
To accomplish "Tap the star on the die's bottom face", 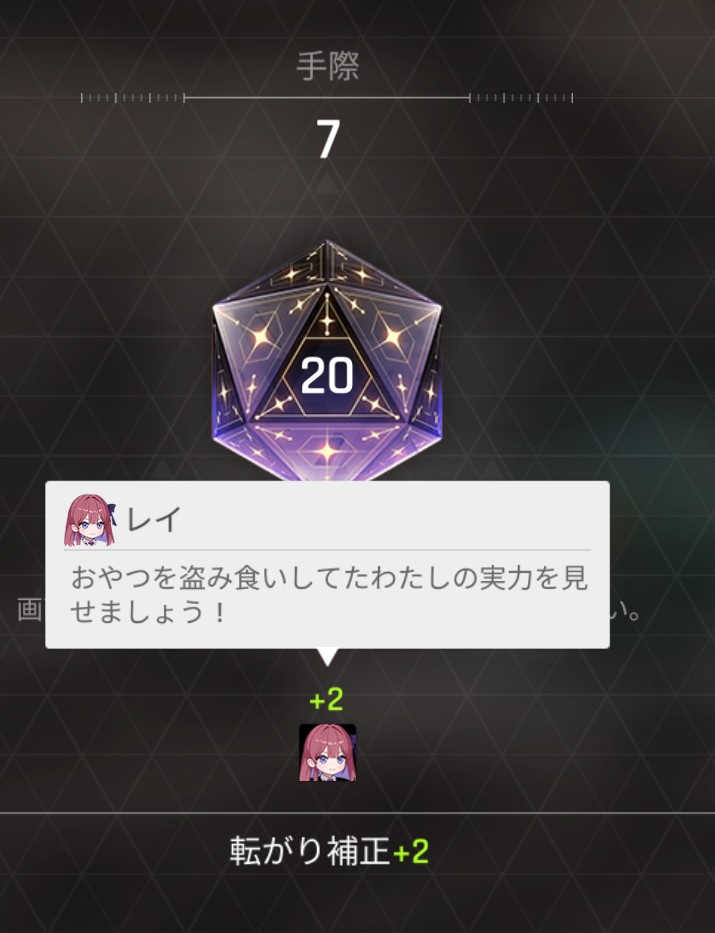I will coord(327,452).
